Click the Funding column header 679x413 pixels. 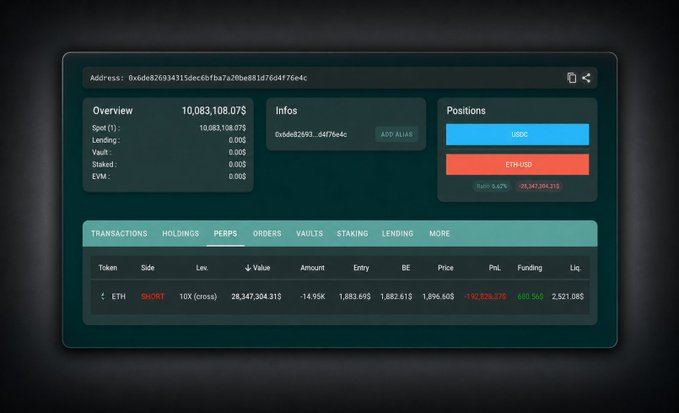(x=530, y=268)
